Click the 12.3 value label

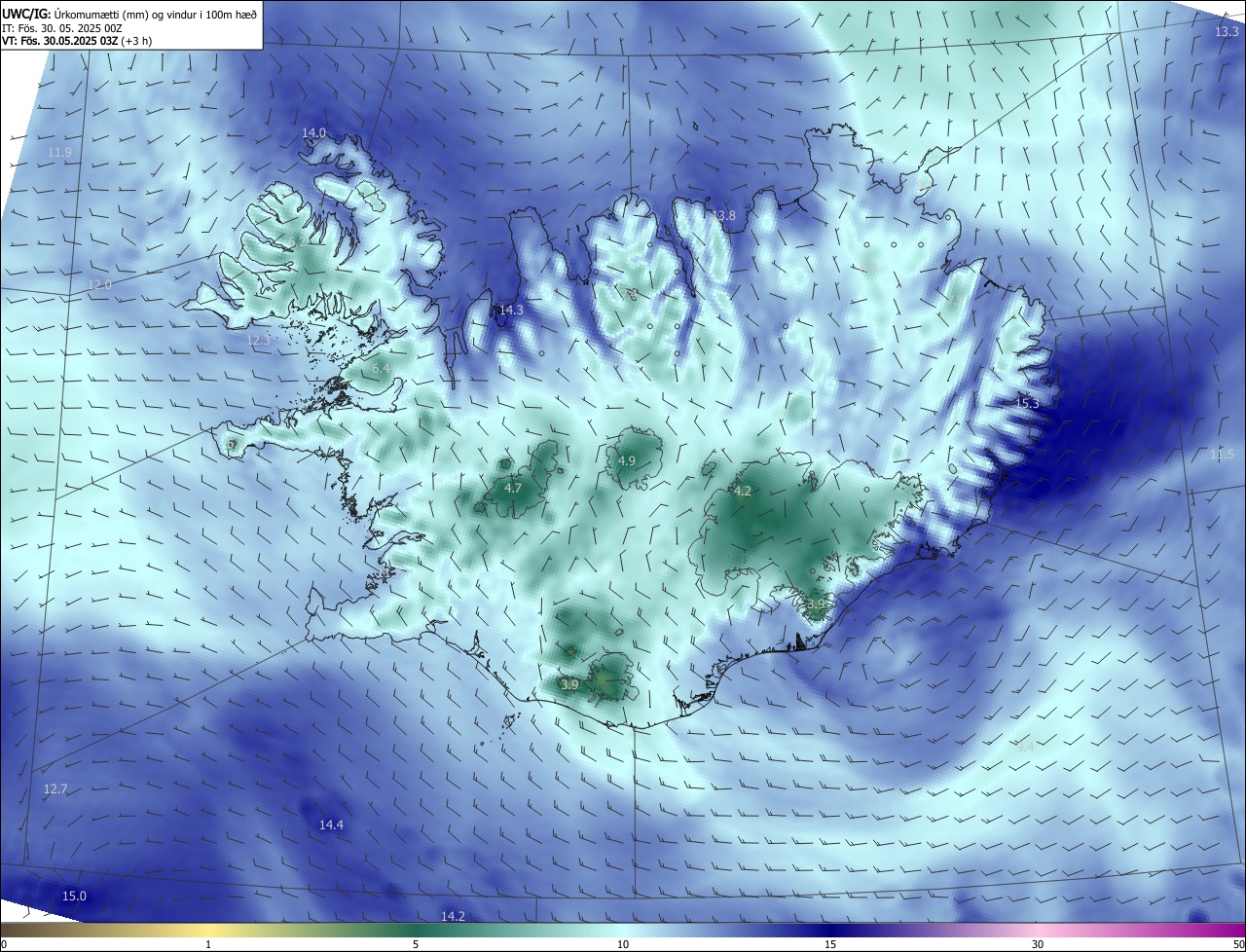[258, 341]
